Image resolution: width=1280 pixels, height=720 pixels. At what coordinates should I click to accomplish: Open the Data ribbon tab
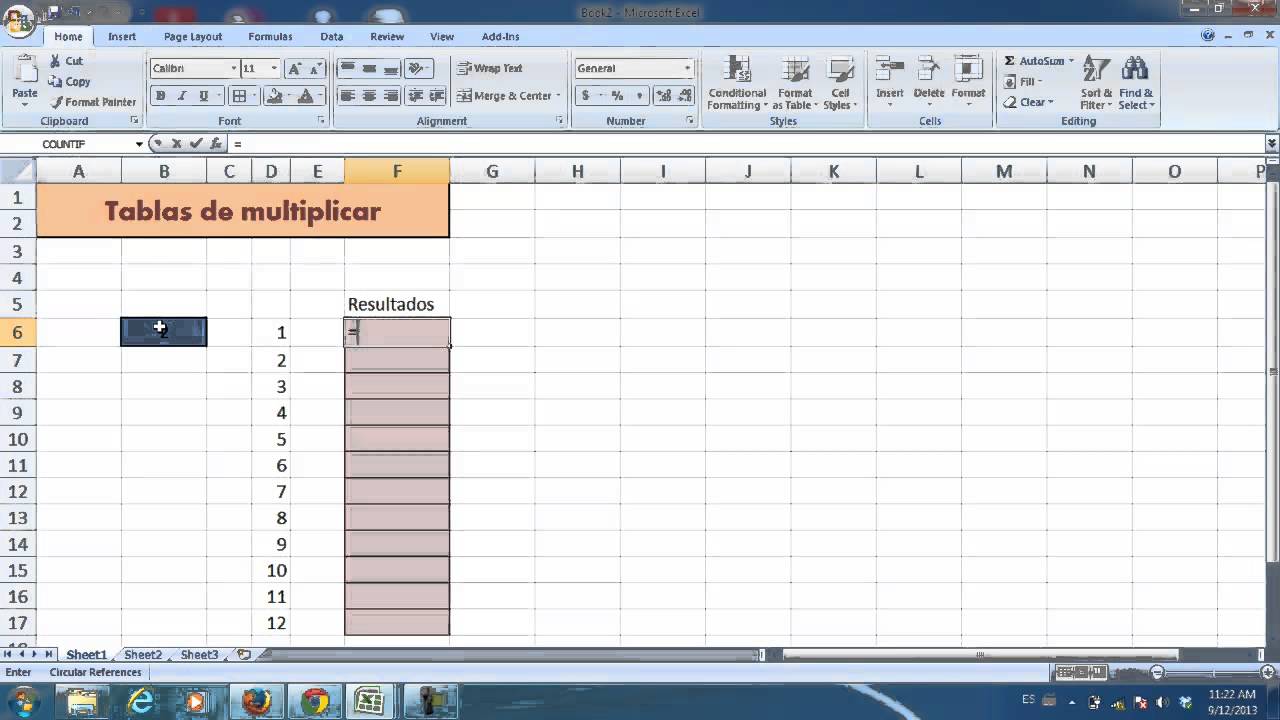click(332, 36)
